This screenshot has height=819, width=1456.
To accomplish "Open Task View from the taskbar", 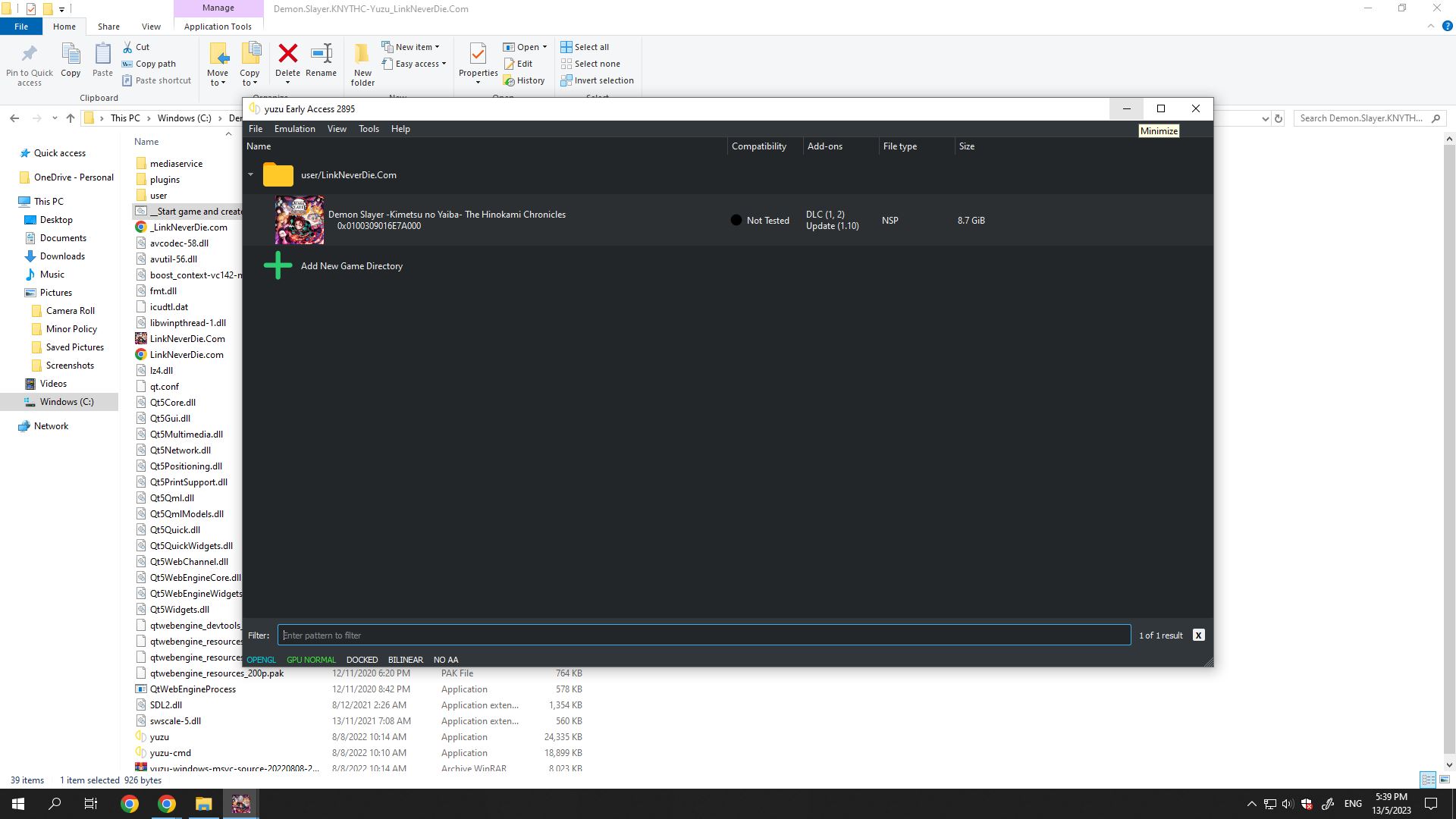I will (91, 804).
